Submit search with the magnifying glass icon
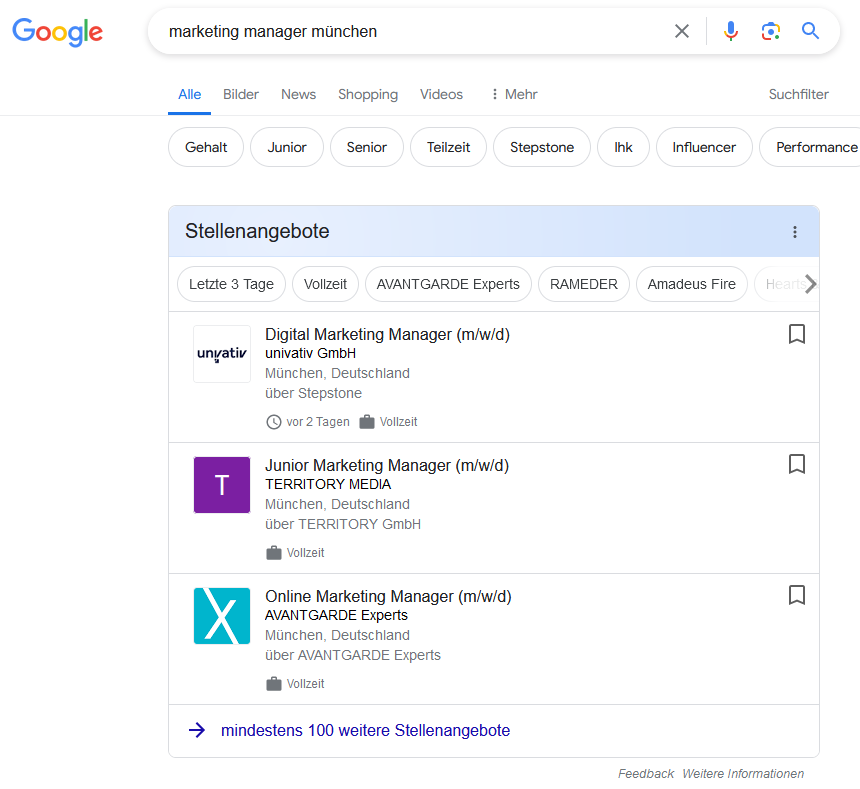Screen dimensions: 860x789 (x=810, y=31)
